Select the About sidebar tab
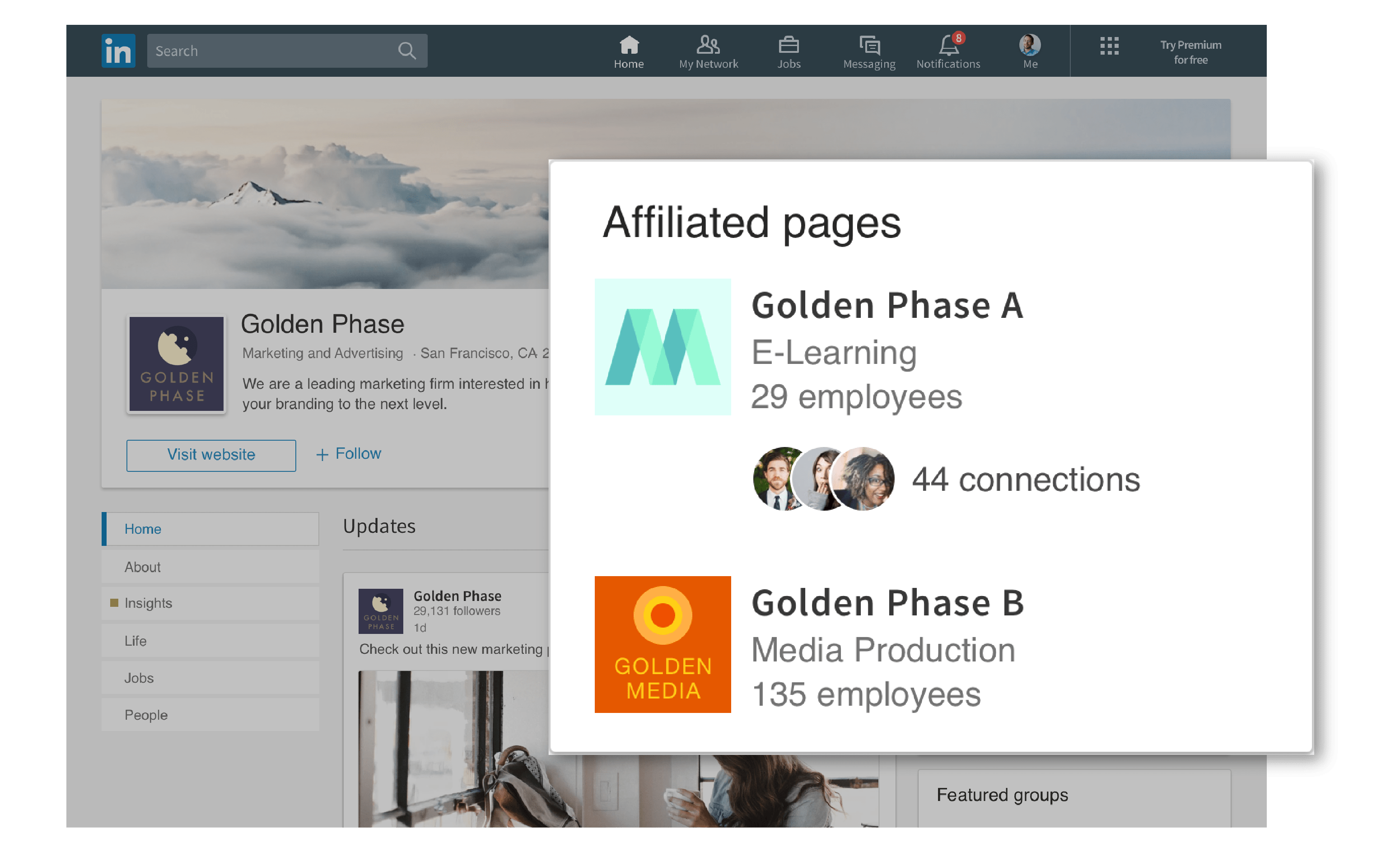This screenshot has height=866, width=1400. pos(210,567)
